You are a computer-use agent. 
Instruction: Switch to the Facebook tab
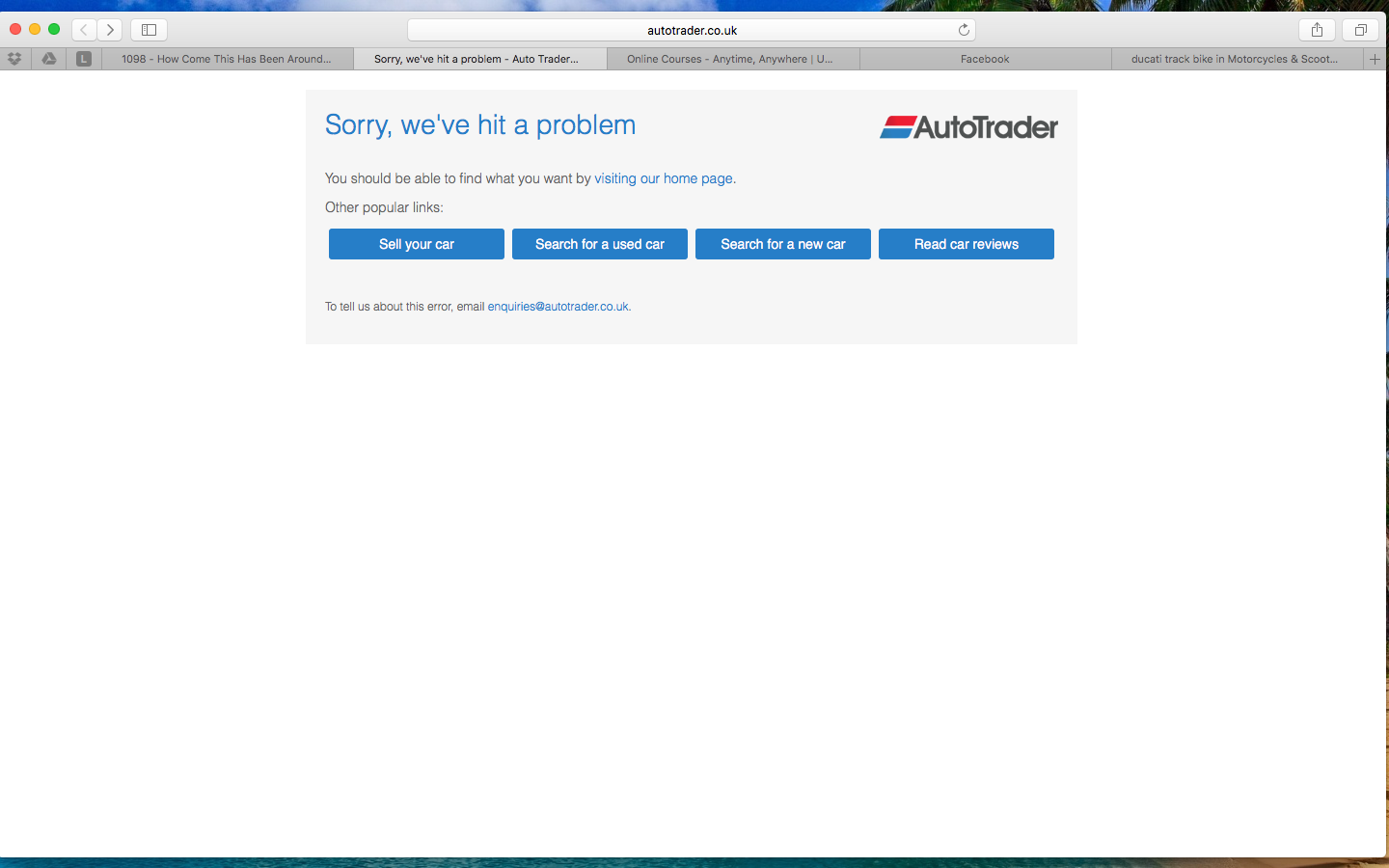(985, 59)
